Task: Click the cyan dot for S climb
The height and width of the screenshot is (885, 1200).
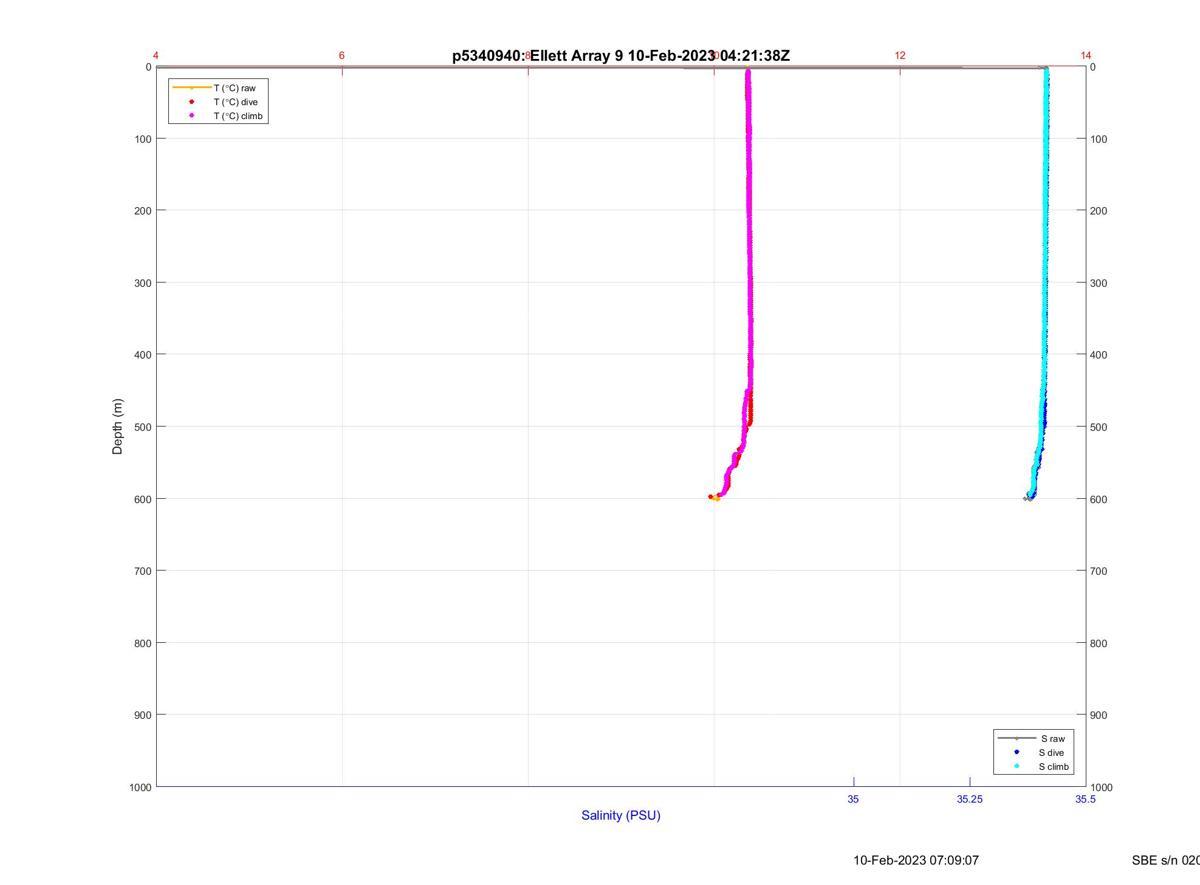Action: point(1016,767)
